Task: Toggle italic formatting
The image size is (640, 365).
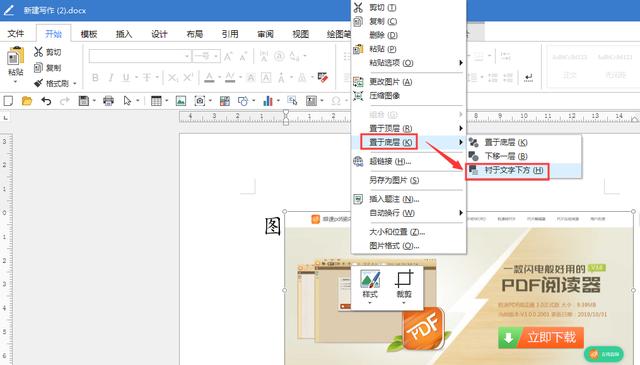Action: (x=111, y=78)
